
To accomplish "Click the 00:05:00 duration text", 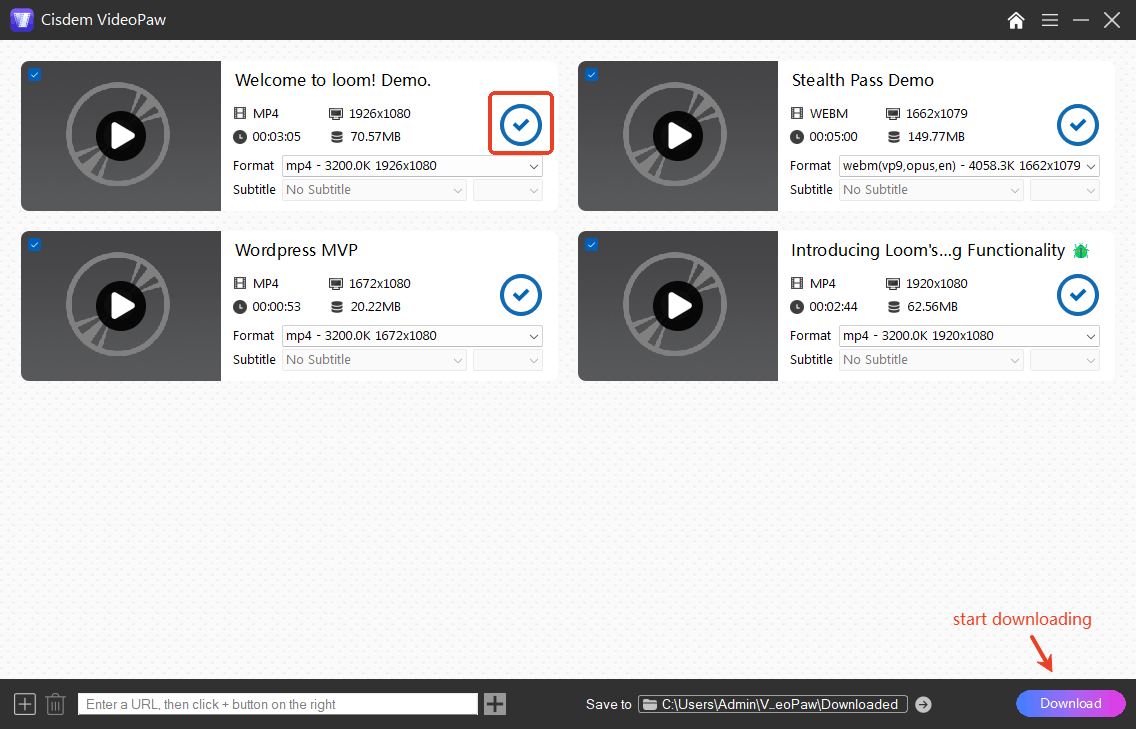I will coord(833,137).
